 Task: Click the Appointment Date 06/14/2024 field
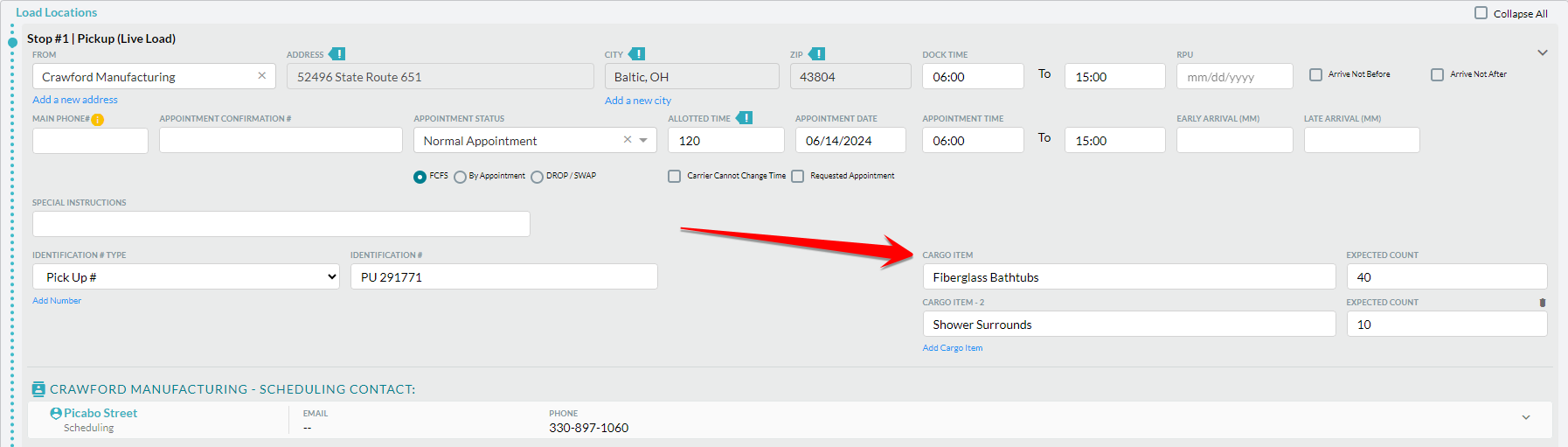850,140
